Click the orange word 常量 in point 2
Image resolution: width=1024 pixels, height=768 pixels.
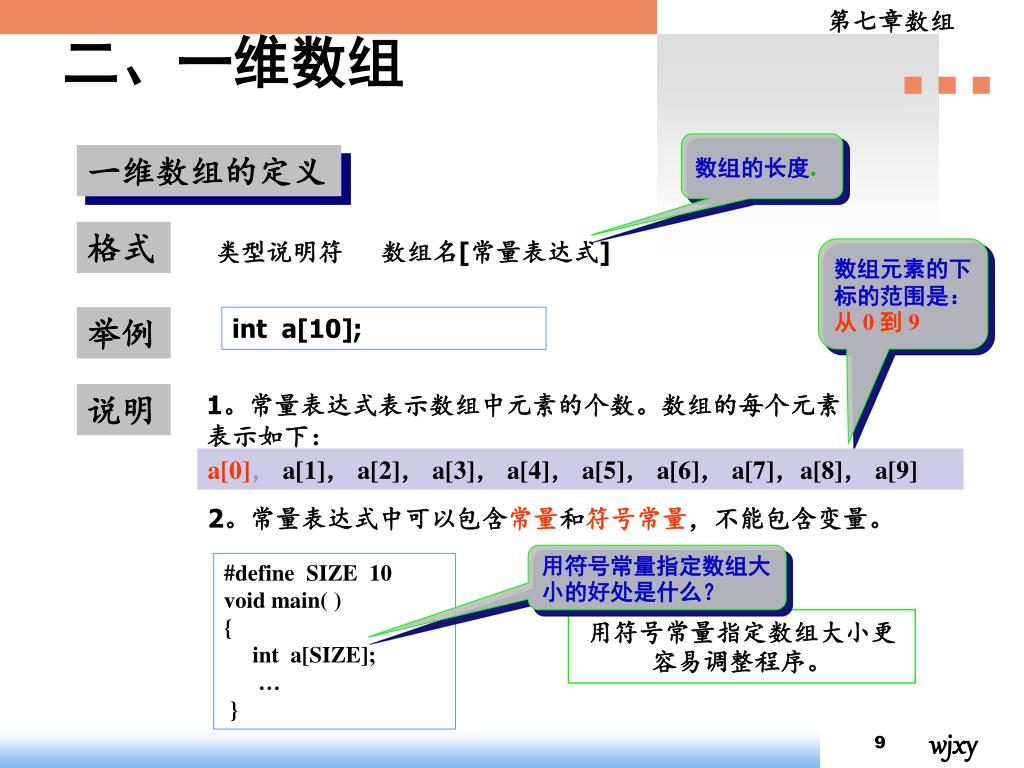(x=534, y=519)
